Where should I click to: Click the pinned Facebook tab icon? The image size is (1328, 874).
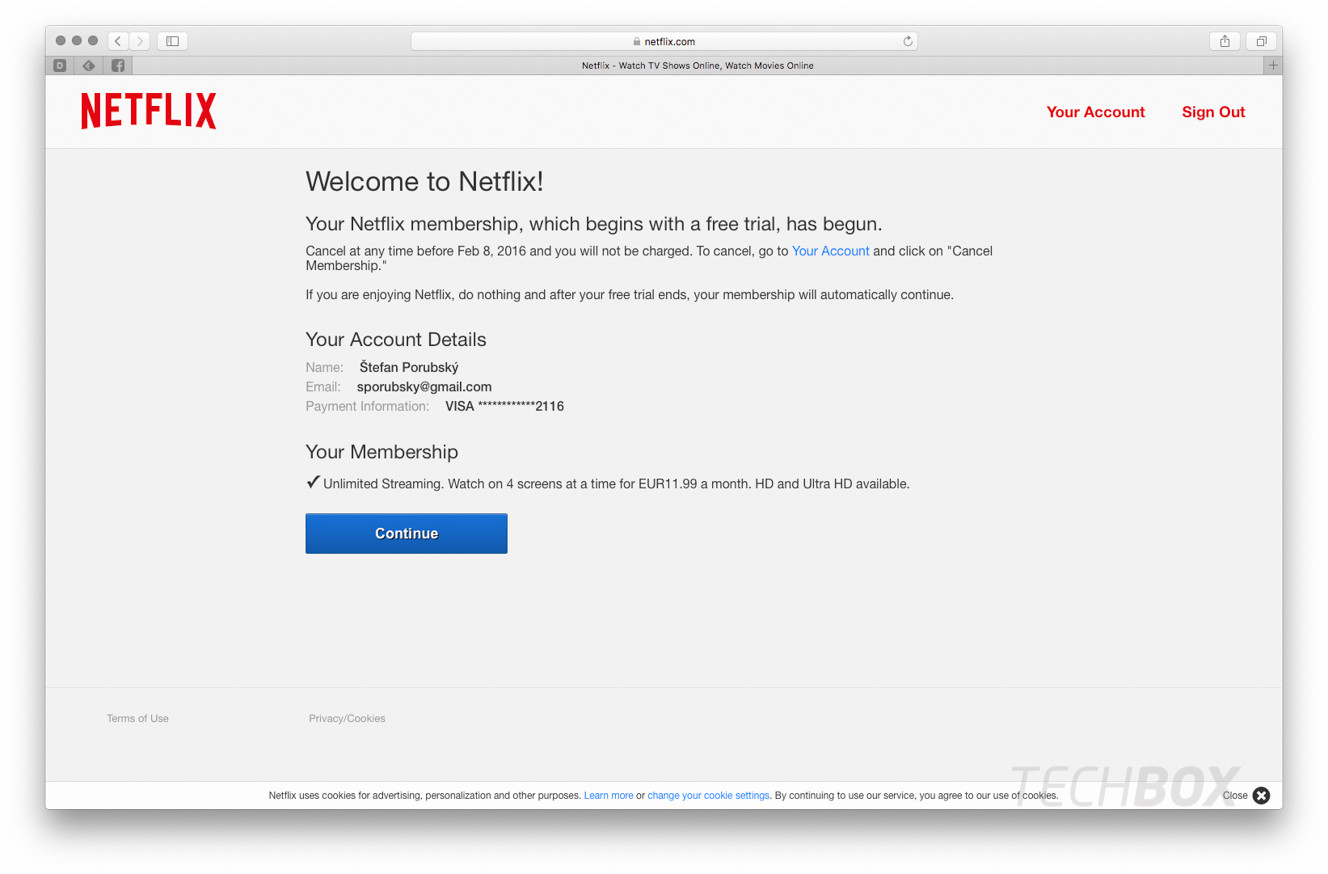(118, 65)
